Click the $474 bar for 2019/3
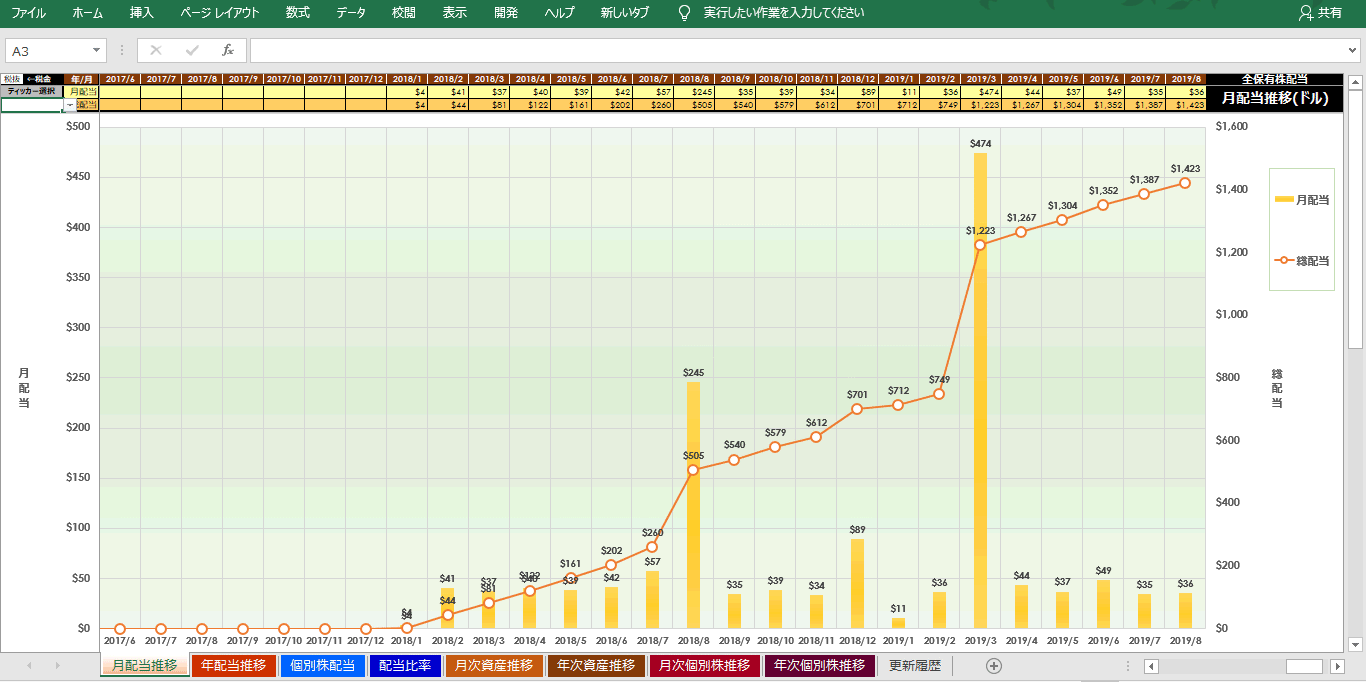1366x682 pixels. pyautogui.click(x=980, y=390)
